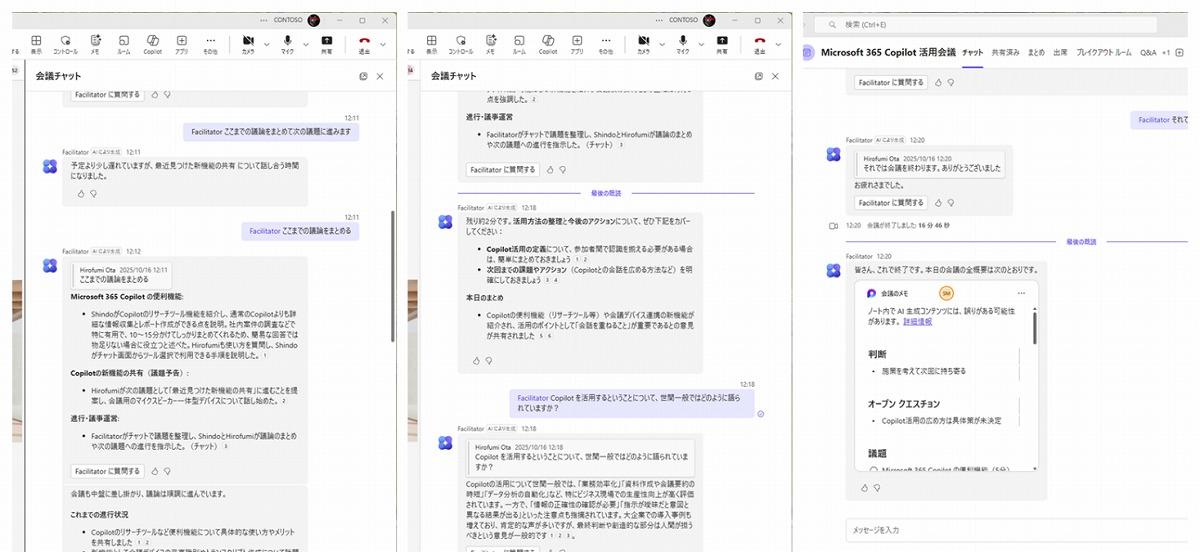Switch to the 共有済み tab
The image size is (1200, 552).
pos(1006,52)
